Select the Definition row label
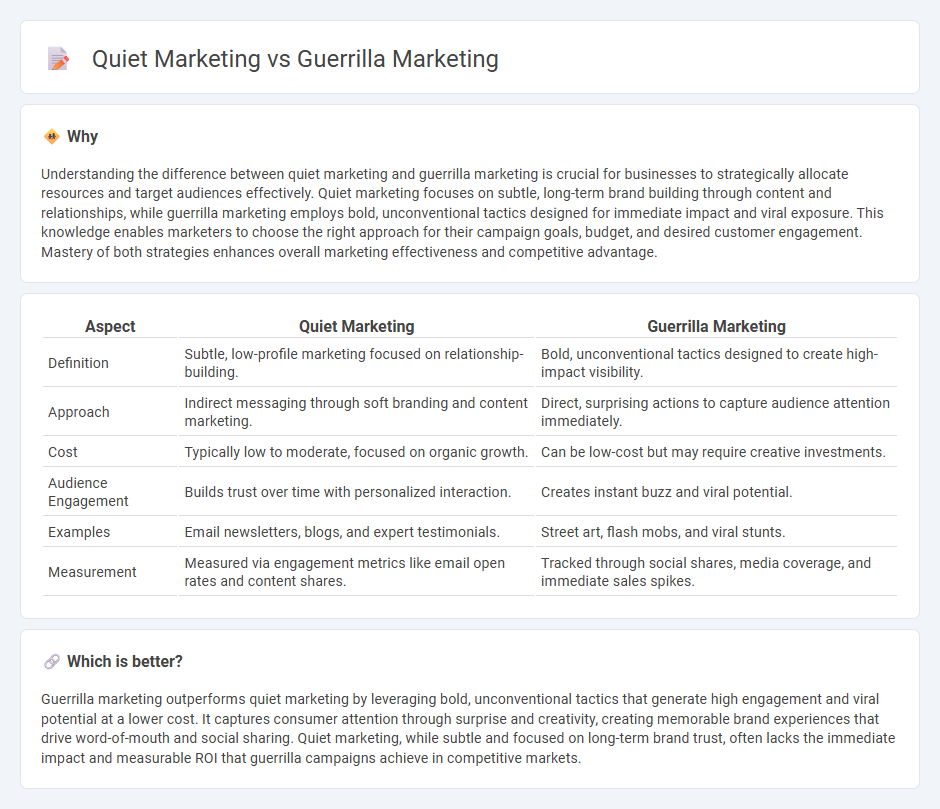This screenshot has height=809, width=940. (x=79, y=363)
